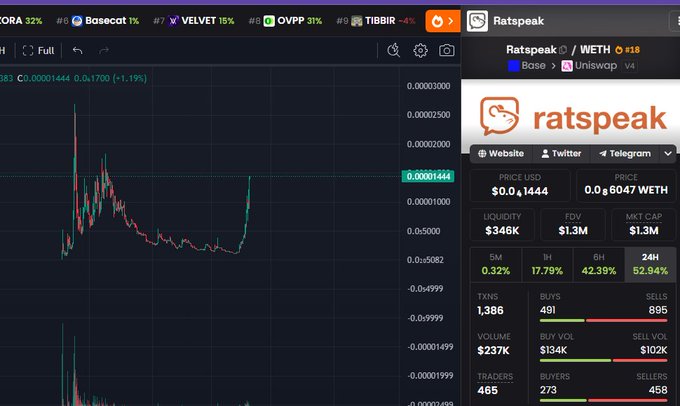The width and height of the screenshot is (680, 406).
Task: Take a chart snapshot with camera icon
Action: (x=447, y=51)
